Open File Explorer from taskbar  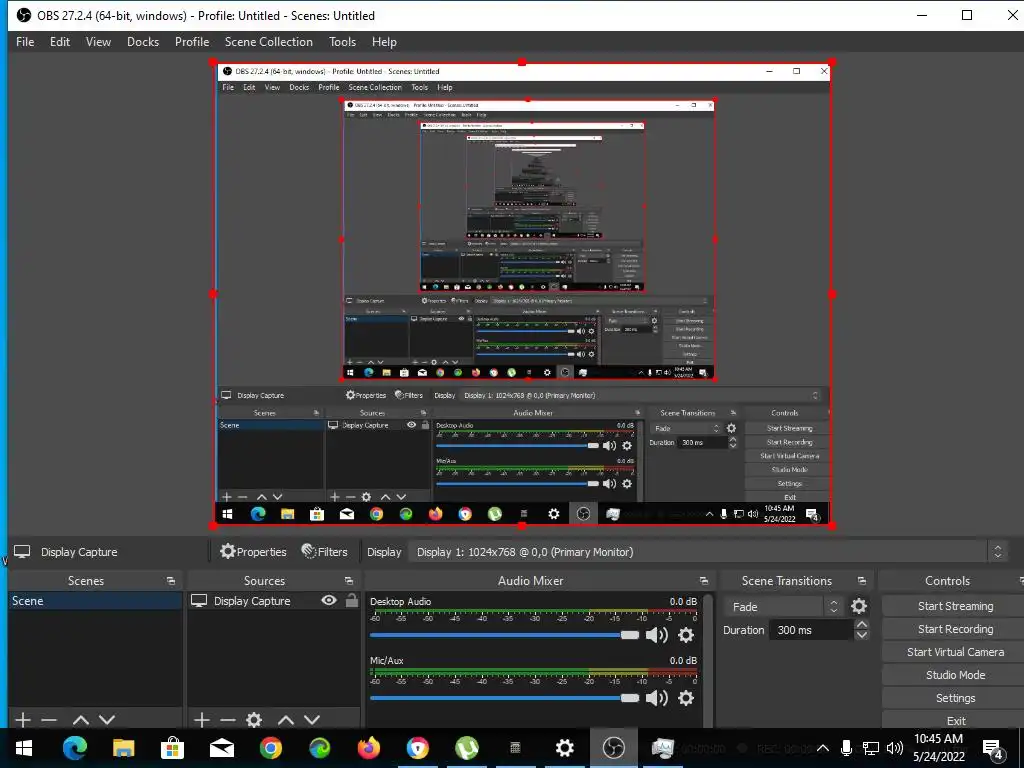tap(123, 748)
